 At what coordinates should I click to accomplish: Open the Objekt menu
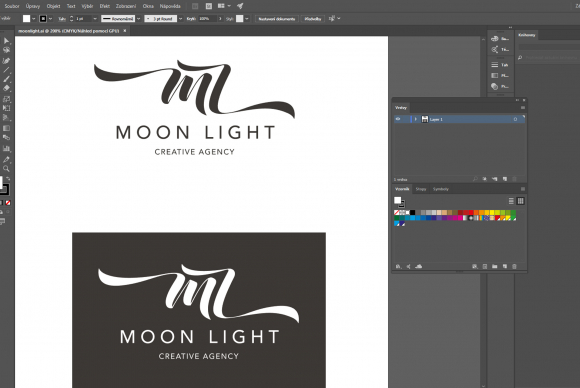(53, 6)
